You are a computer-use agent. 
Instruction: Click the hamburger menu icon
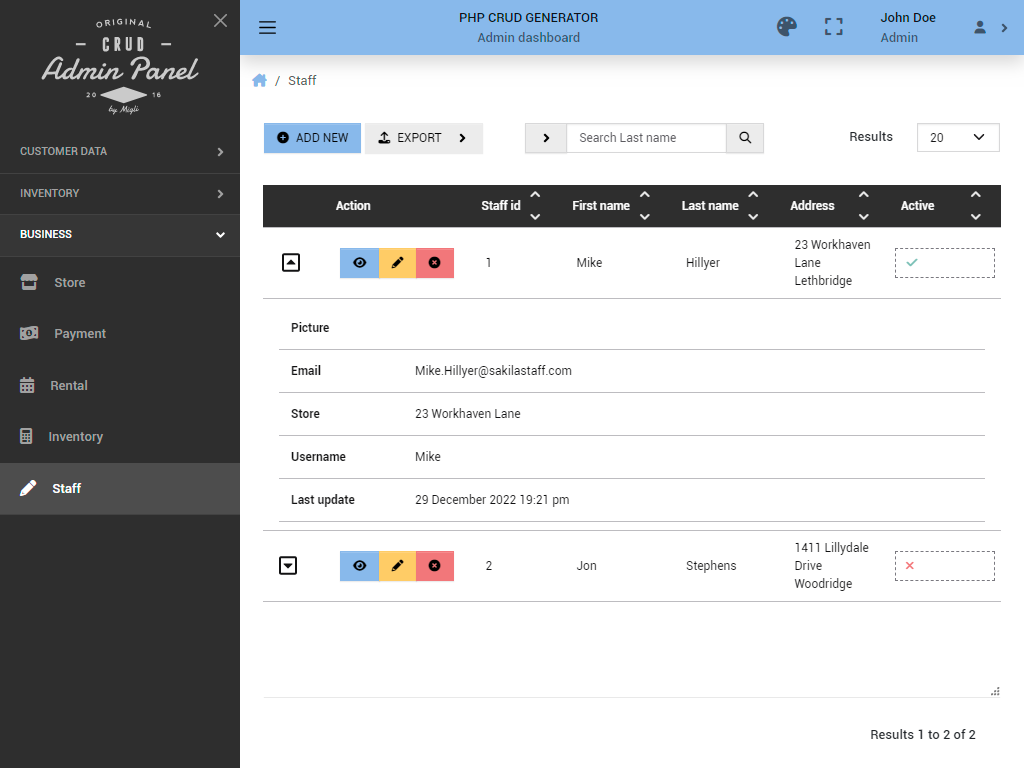[x=267, y=27]
